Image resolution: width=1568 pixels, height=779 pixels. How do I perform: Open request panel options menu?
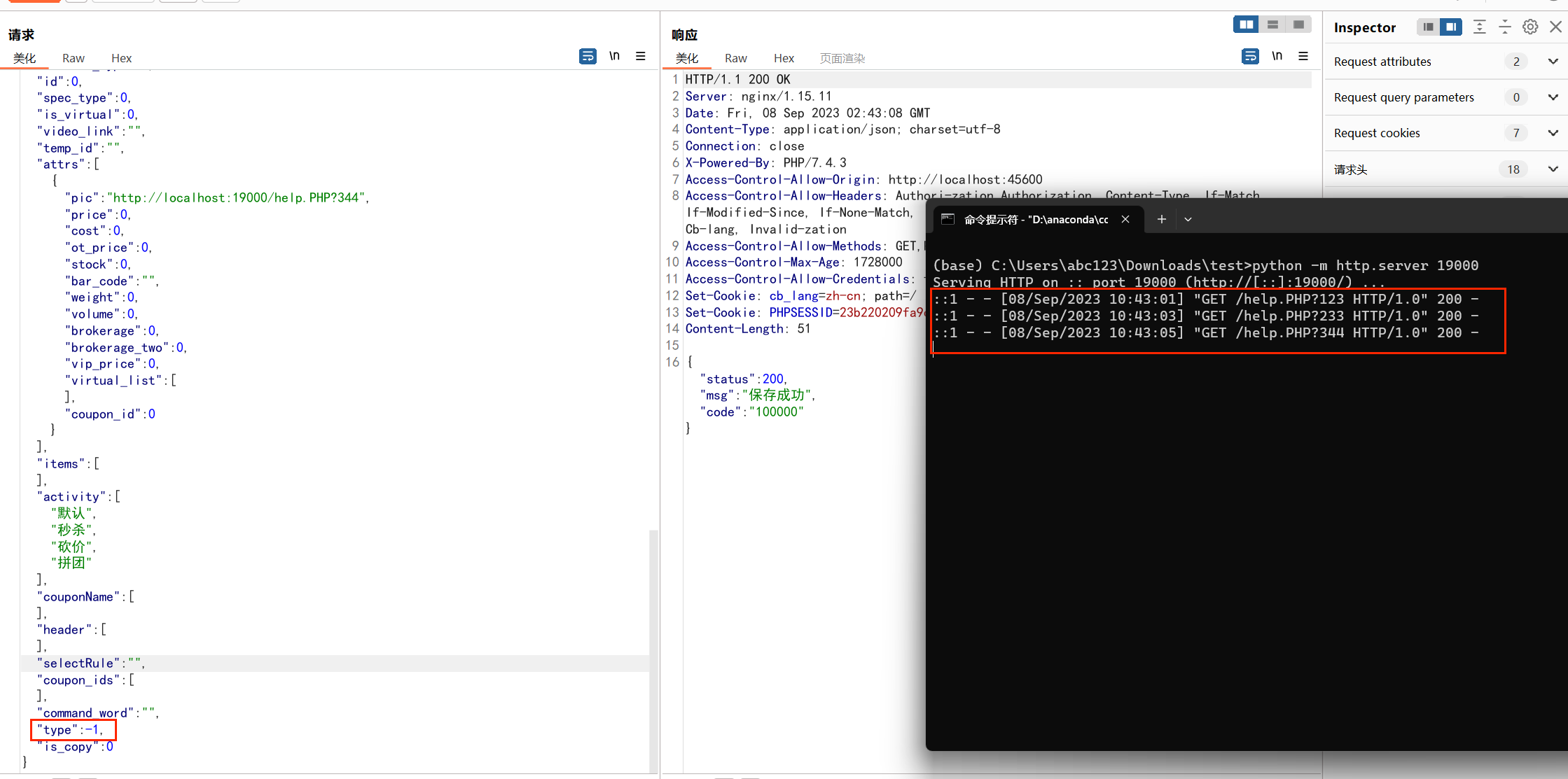[640, 56]
